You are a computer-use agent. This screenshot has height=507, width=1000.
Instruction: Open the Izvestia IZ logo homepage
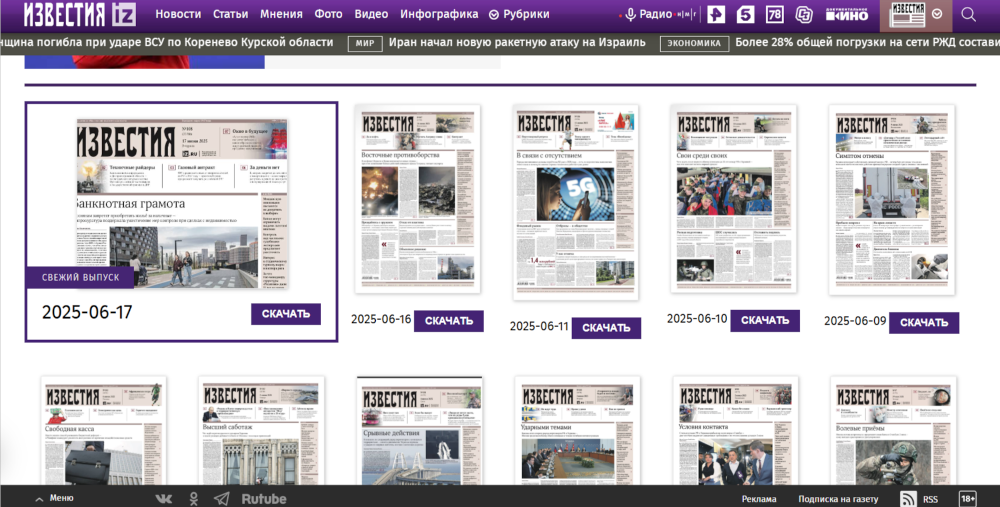click(80, 14)
